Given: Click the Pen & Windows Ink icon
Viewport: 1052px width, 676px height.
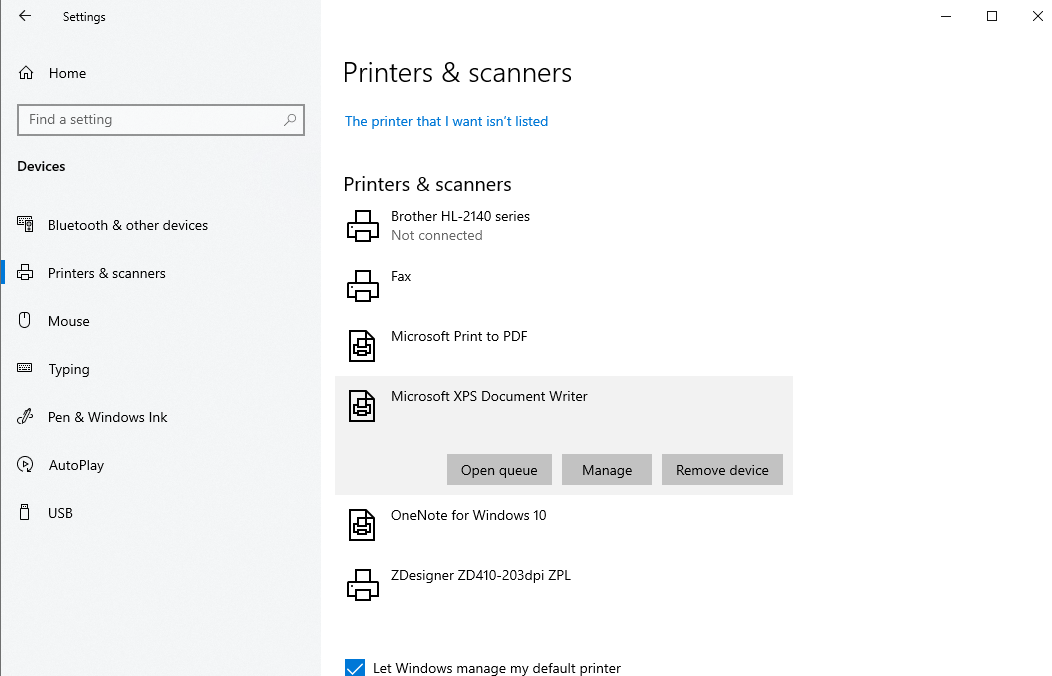Looking at the screenshot, I should pos(25,416).
